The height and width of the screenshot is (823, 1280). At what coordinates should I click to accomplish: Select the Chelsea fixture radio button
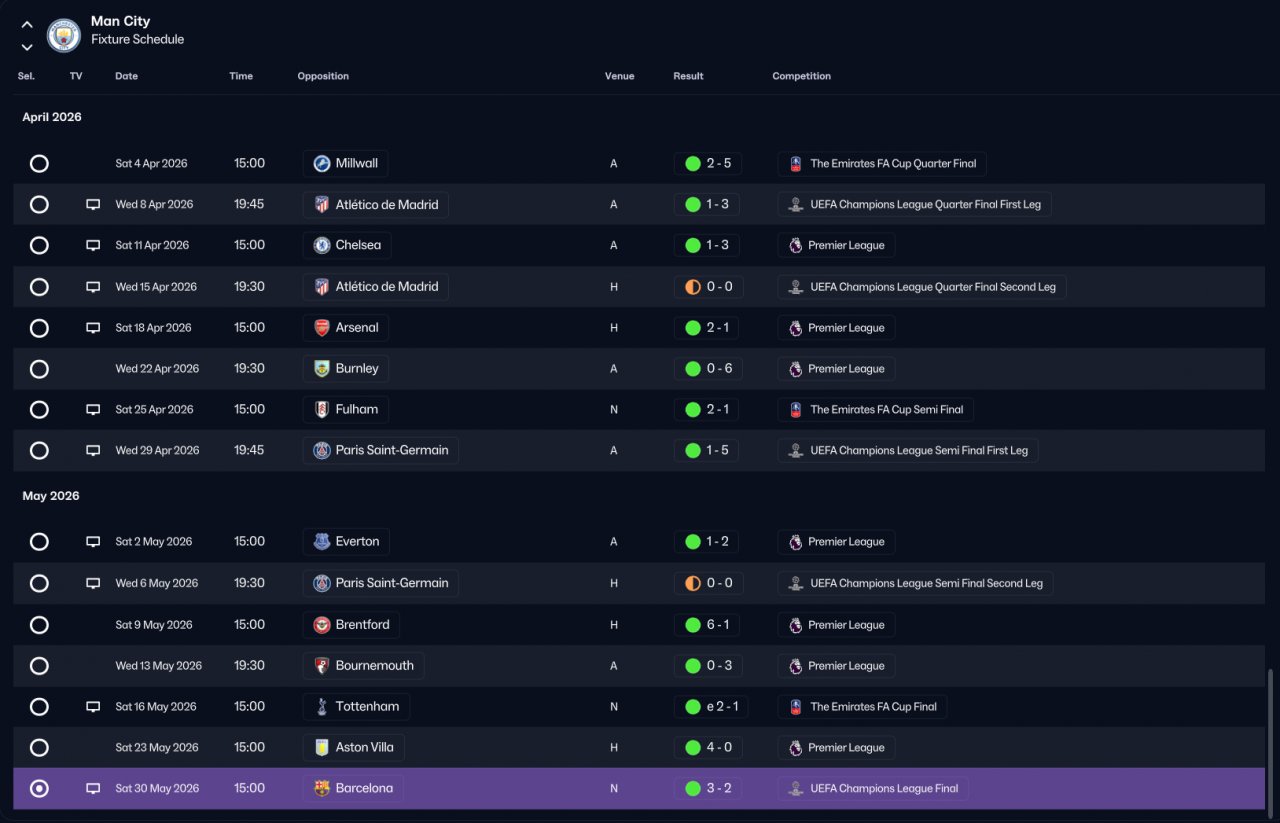click(x=39, y=245)
